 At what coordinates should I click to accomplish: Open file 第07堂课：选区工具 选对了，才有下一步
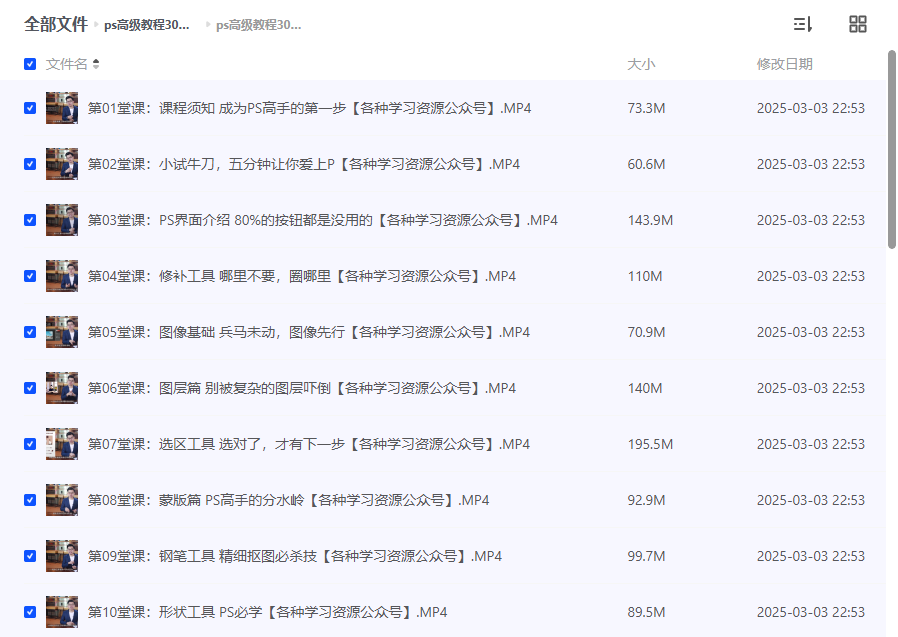[x=309, y=445]
